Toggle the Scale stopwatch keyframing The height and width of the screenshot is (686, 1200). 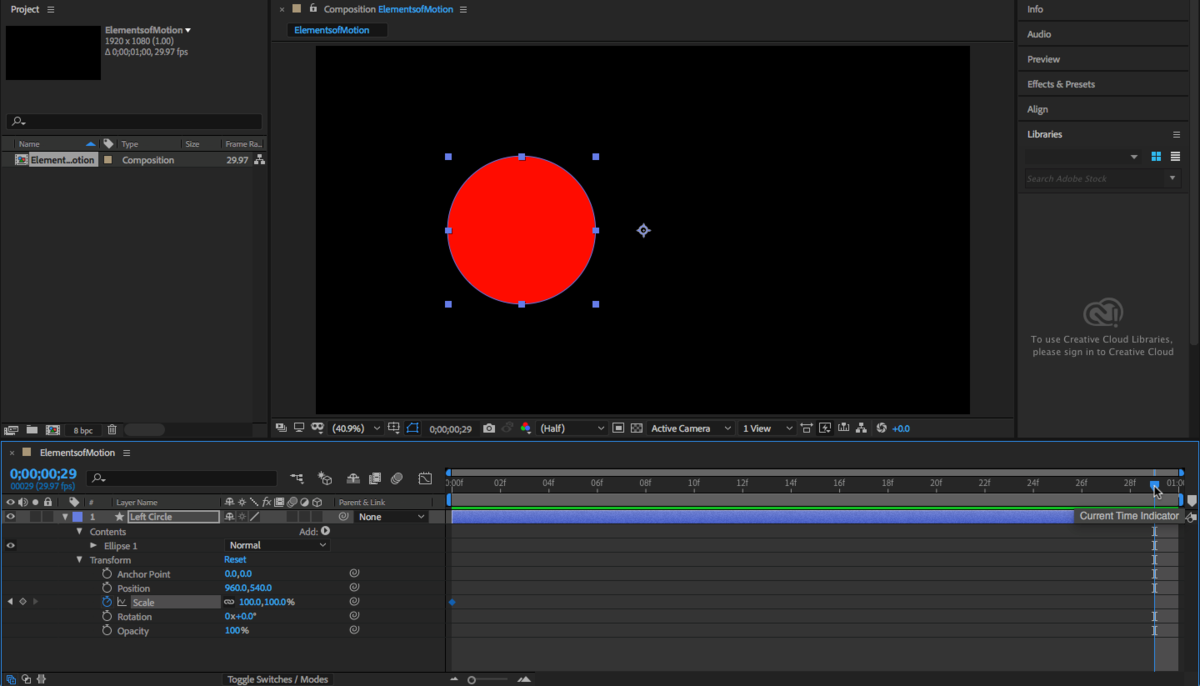(107, 602)
